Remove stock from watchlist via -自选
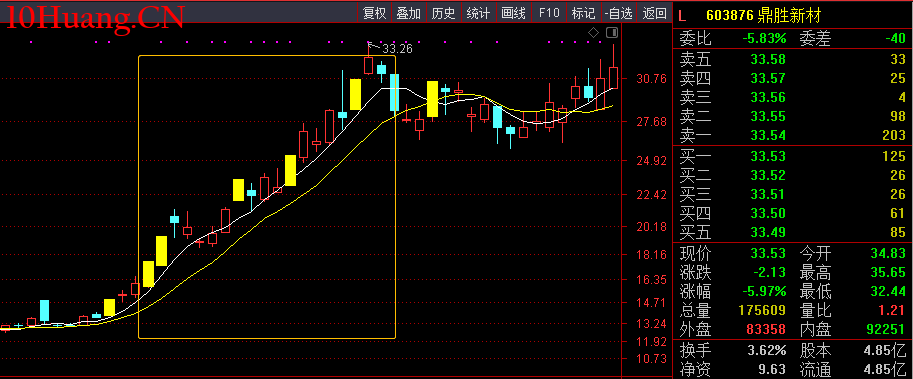This screenshot has width=913, height=379. click(619, 13)
